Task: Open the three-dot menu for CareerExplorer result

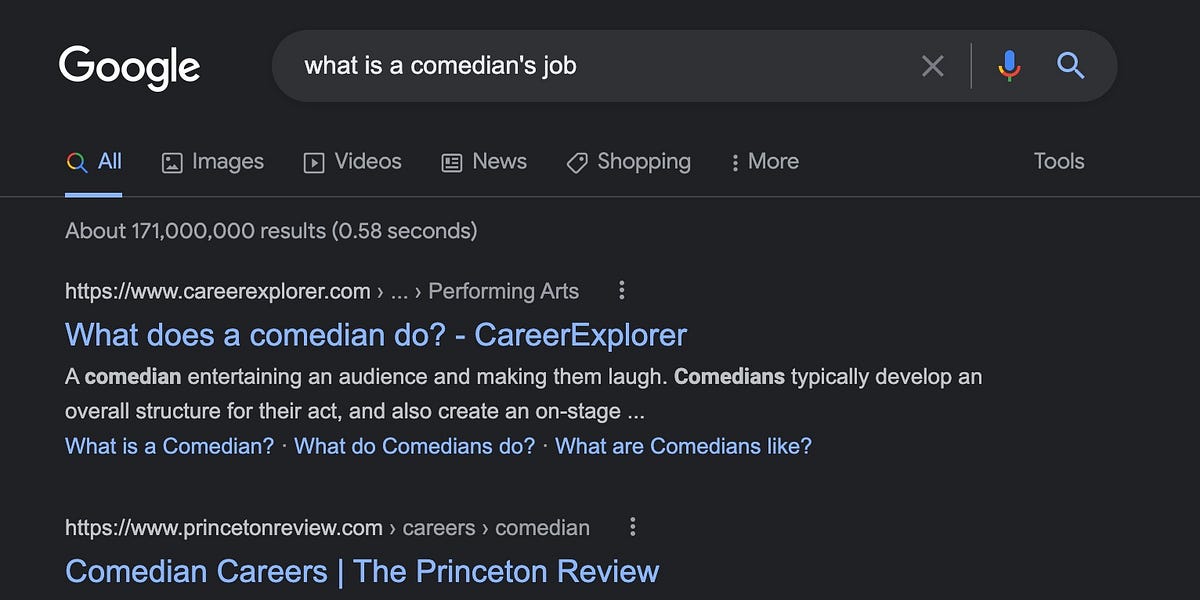Action: click(x=621, y=290)
